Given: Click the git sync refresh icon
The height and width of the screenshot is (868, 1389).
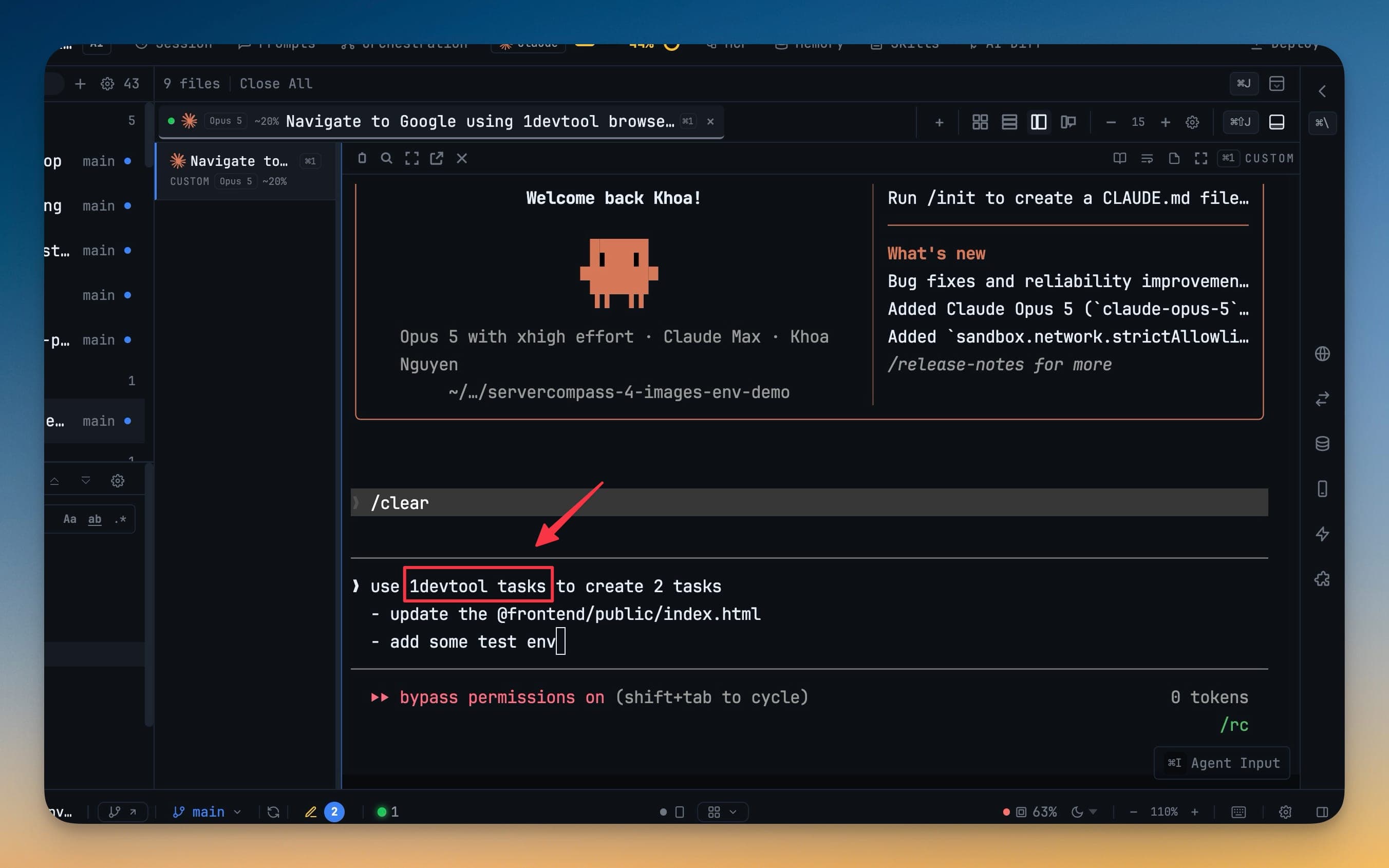Looking at the screenshot, I should [x=273, y=812].
